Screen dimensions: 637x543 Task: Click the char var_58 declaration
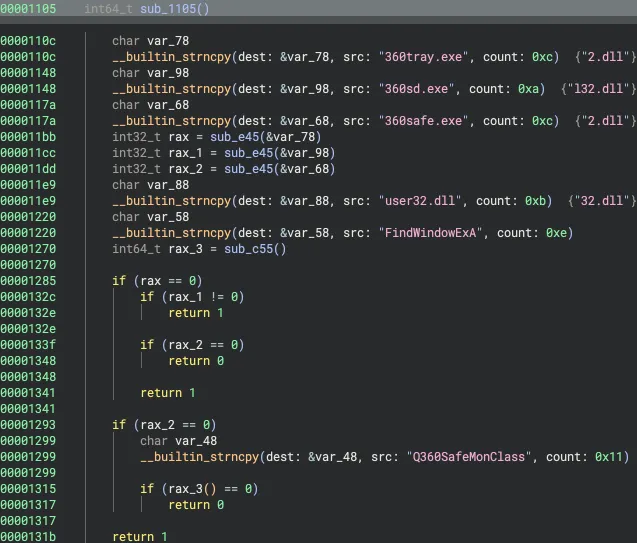pyautogui.click(x=150, y=216)
